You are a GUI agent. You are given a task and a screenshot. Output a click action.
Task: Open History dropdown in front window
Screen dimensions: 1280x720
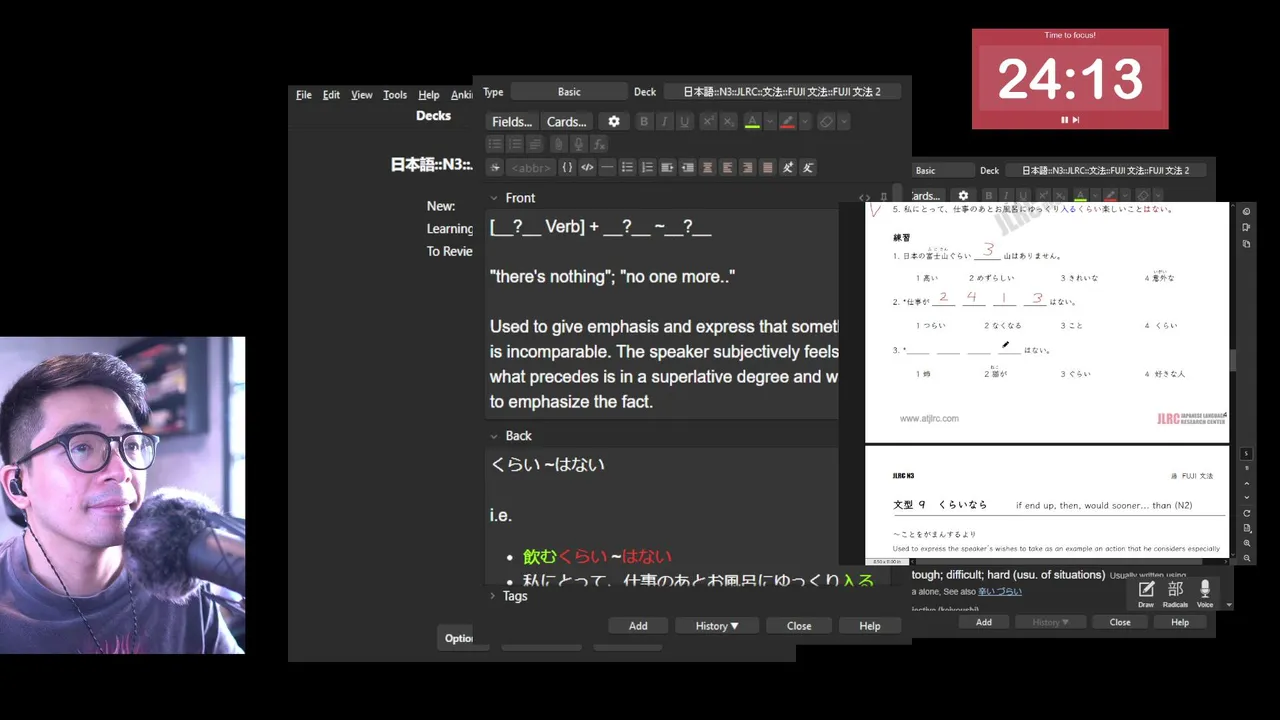point(717,626)
